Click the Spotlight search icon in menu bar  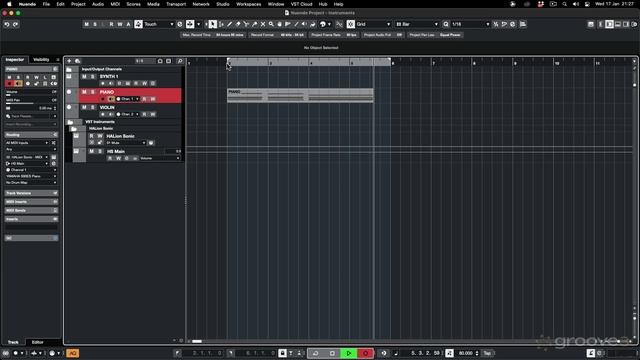[564, 4]
